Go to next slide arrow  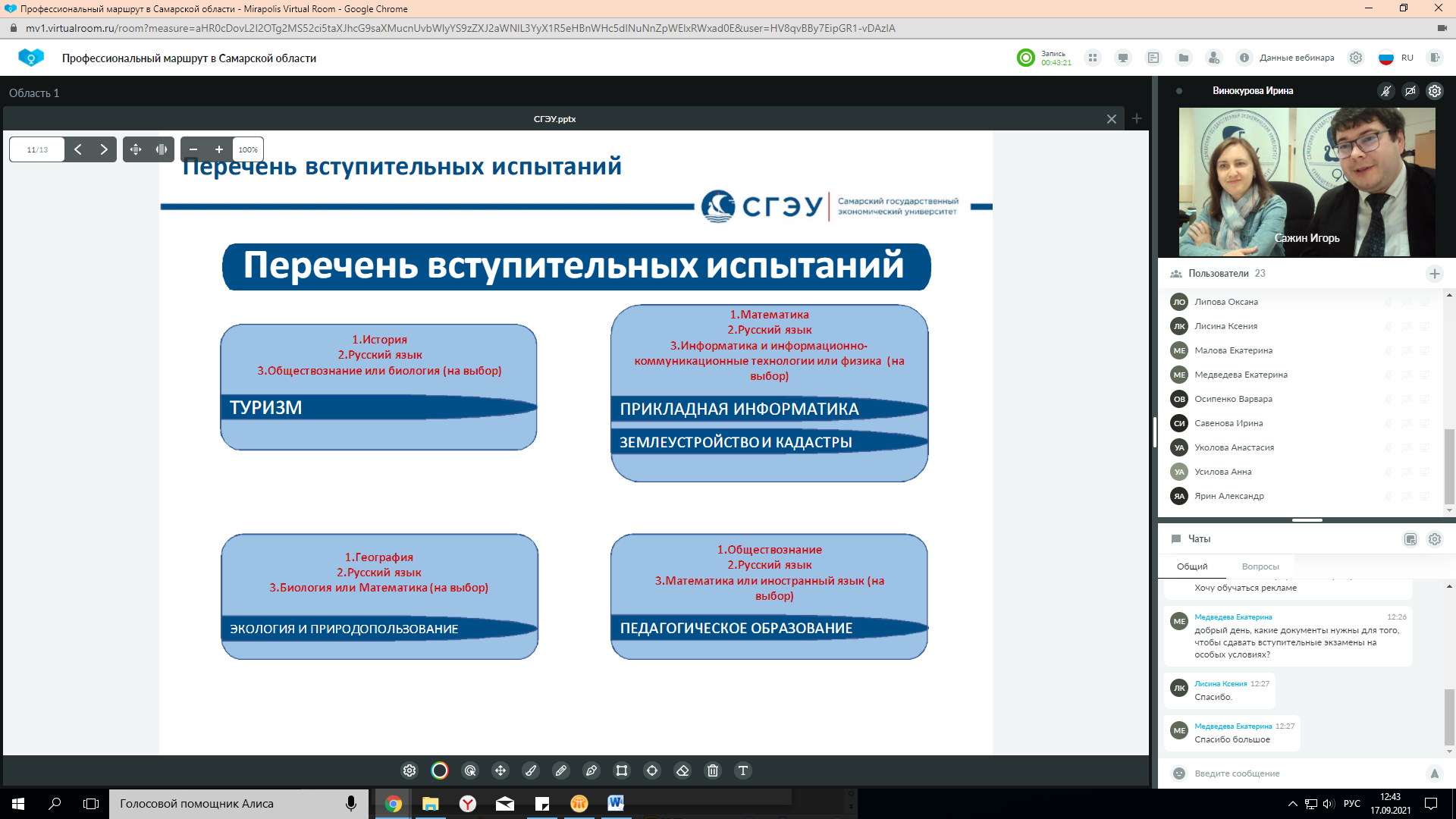104,149
